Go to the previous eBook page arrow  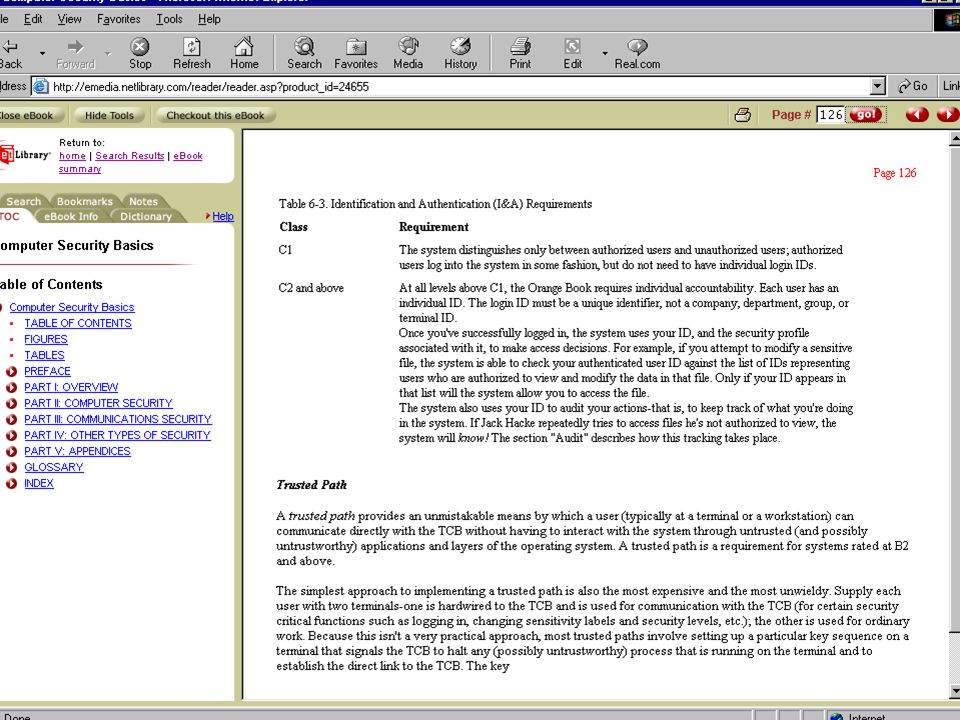point(917,114)
